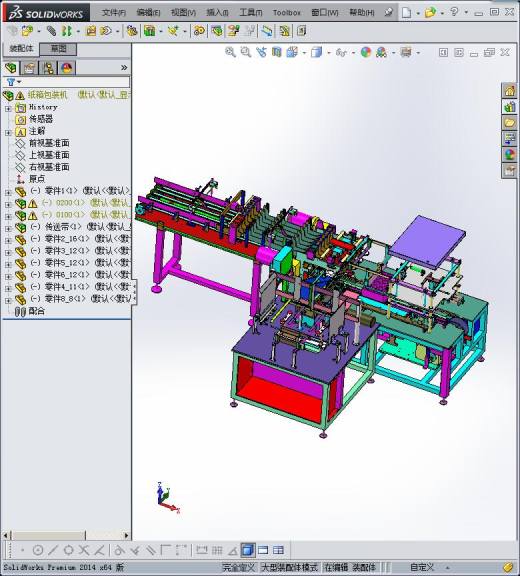
Task: Open the display style dropdown arrow
Action: click(329, 53)
